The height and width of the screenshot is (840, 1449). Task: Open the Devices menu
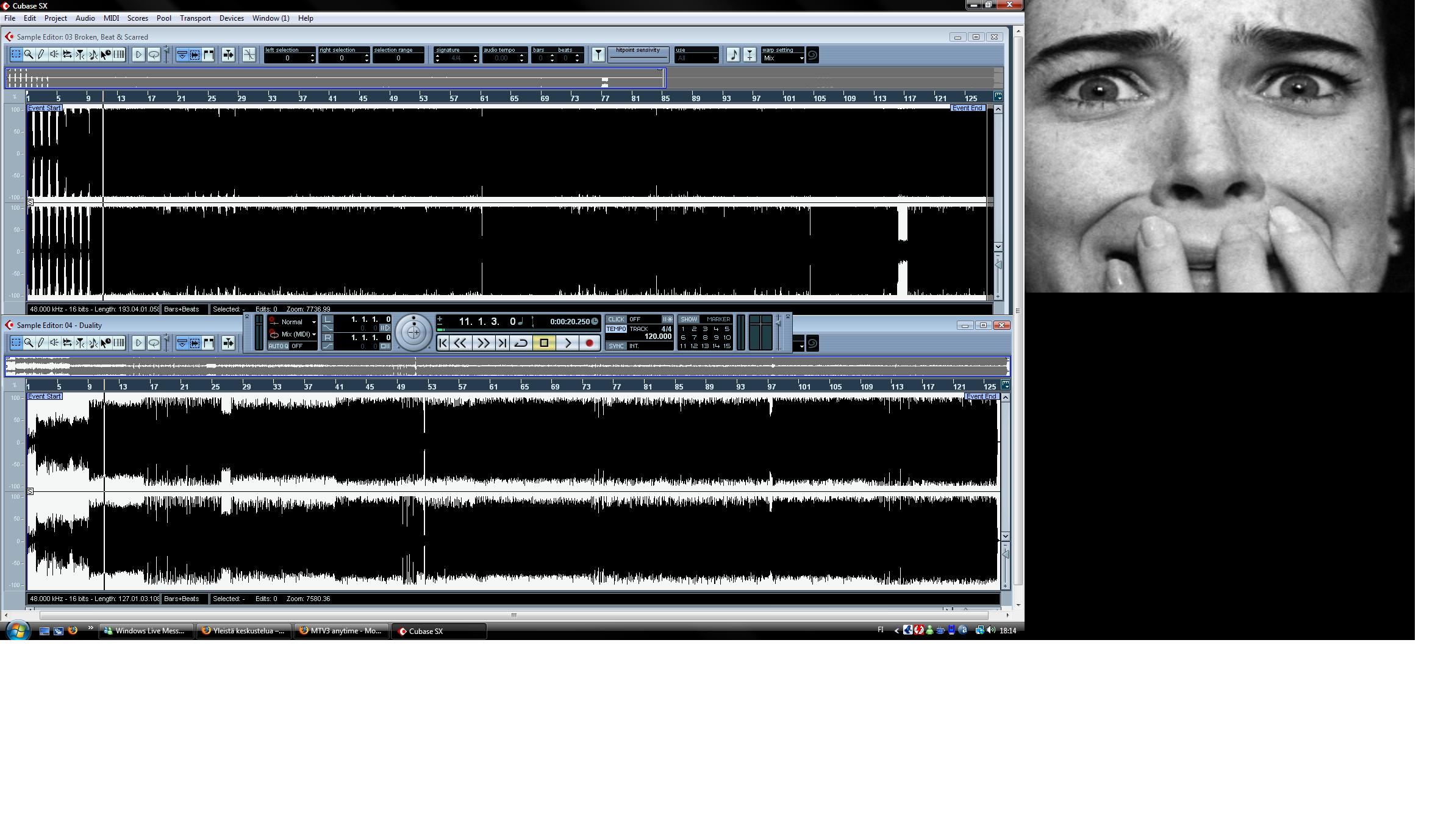231,18
